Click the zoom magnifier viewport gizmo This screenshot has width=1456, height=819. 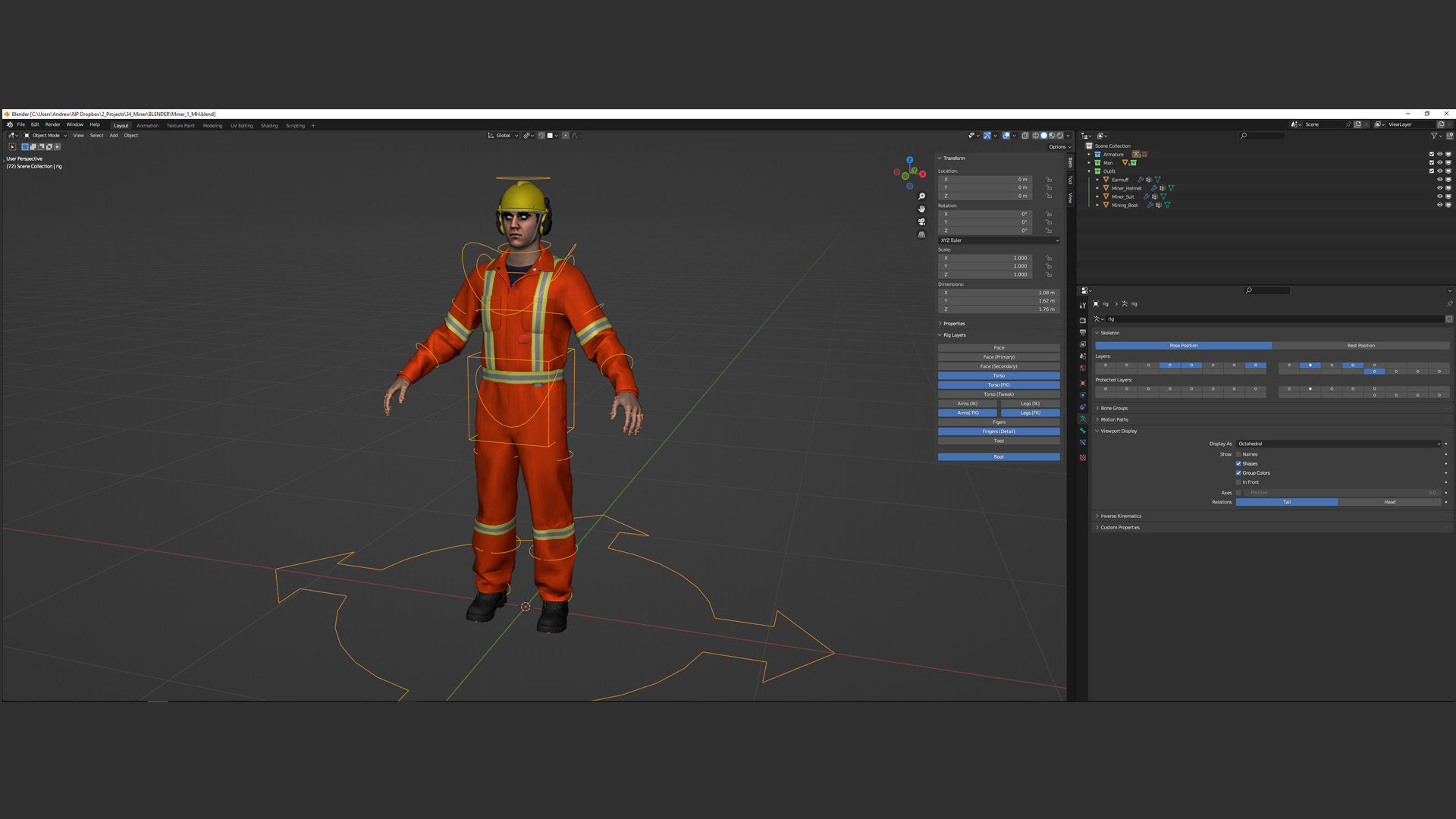point(921,196)
